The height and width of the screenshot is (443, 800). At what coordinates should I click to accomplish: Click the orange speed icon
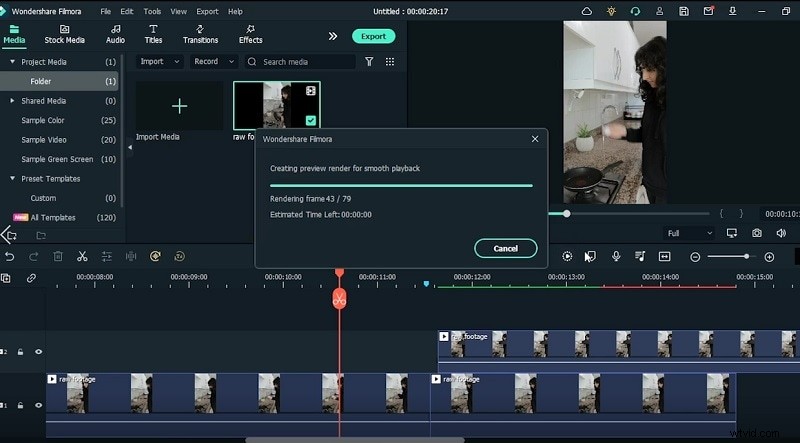[155, 257]
